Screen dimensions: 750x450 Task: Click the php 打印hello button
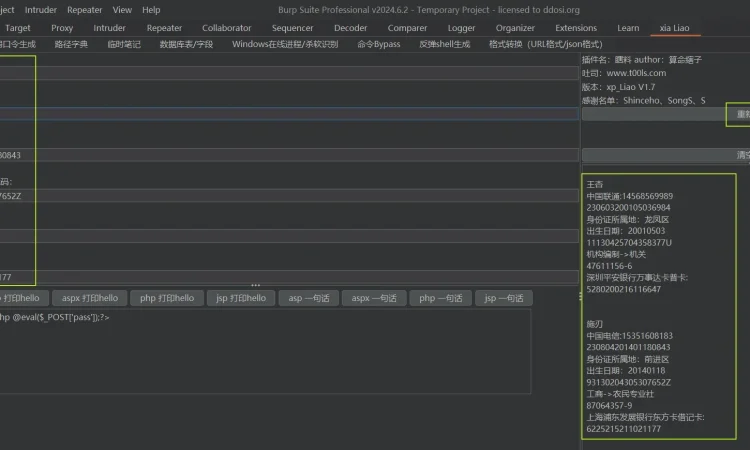167,298
